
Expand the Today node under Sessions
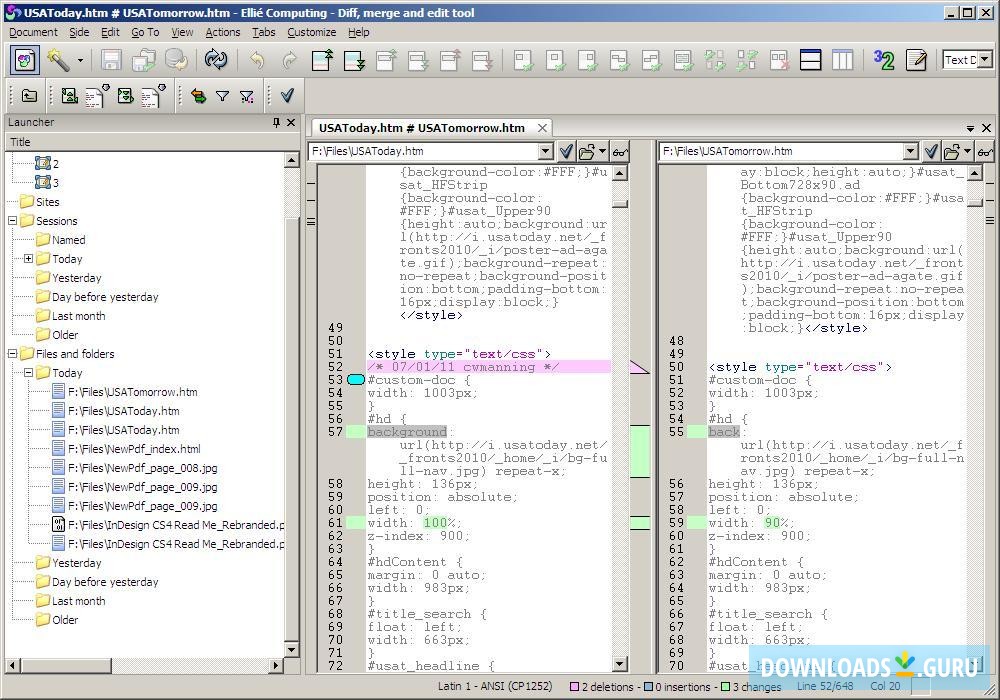click(x=29, y=259)
